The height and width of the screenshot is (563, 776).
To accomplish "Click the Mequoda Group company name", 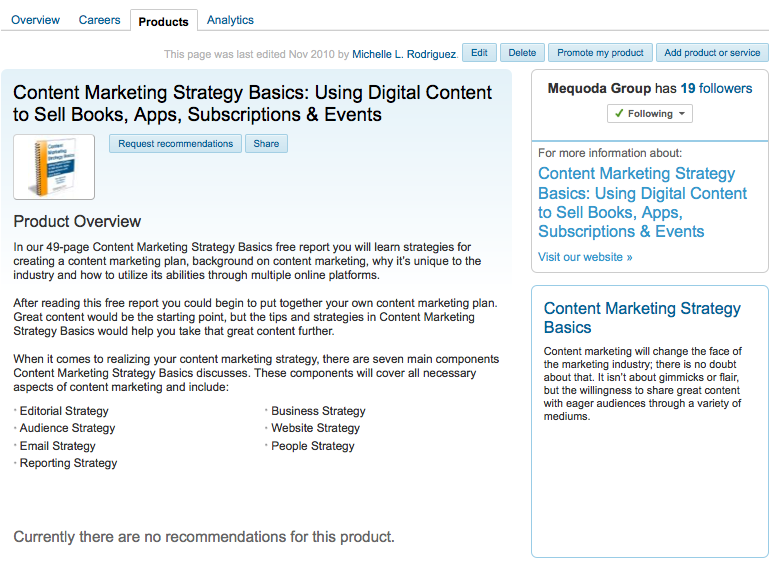I will tap(599, 88).
